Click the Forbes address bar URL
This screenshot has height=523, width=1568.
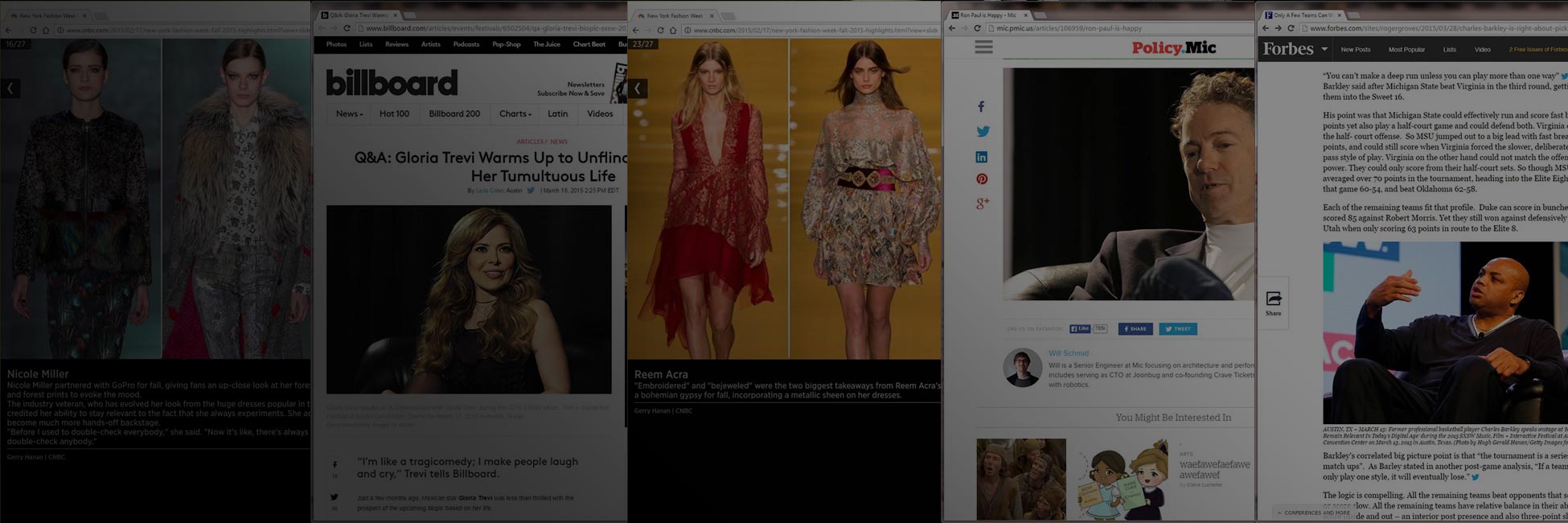click(1438, 28)
